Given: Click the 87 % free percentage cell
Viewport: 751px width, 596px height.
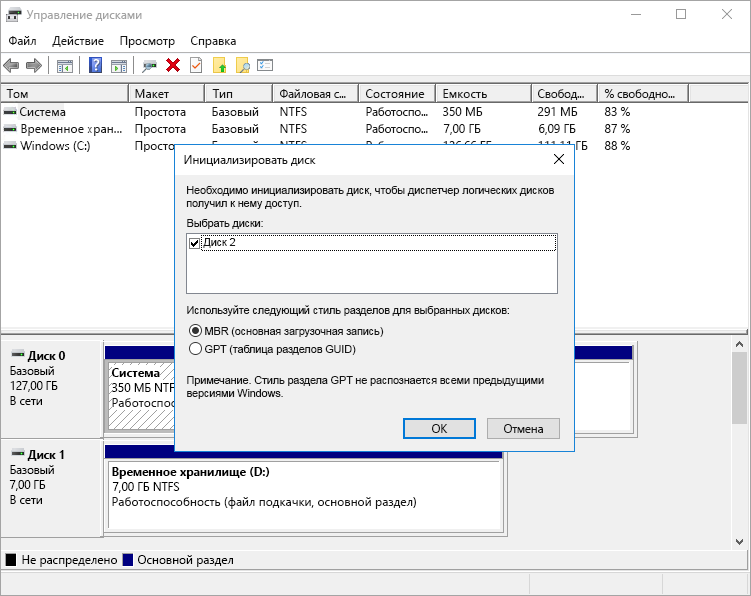Looking at the screenshot, I should click(x=617, y=129).
